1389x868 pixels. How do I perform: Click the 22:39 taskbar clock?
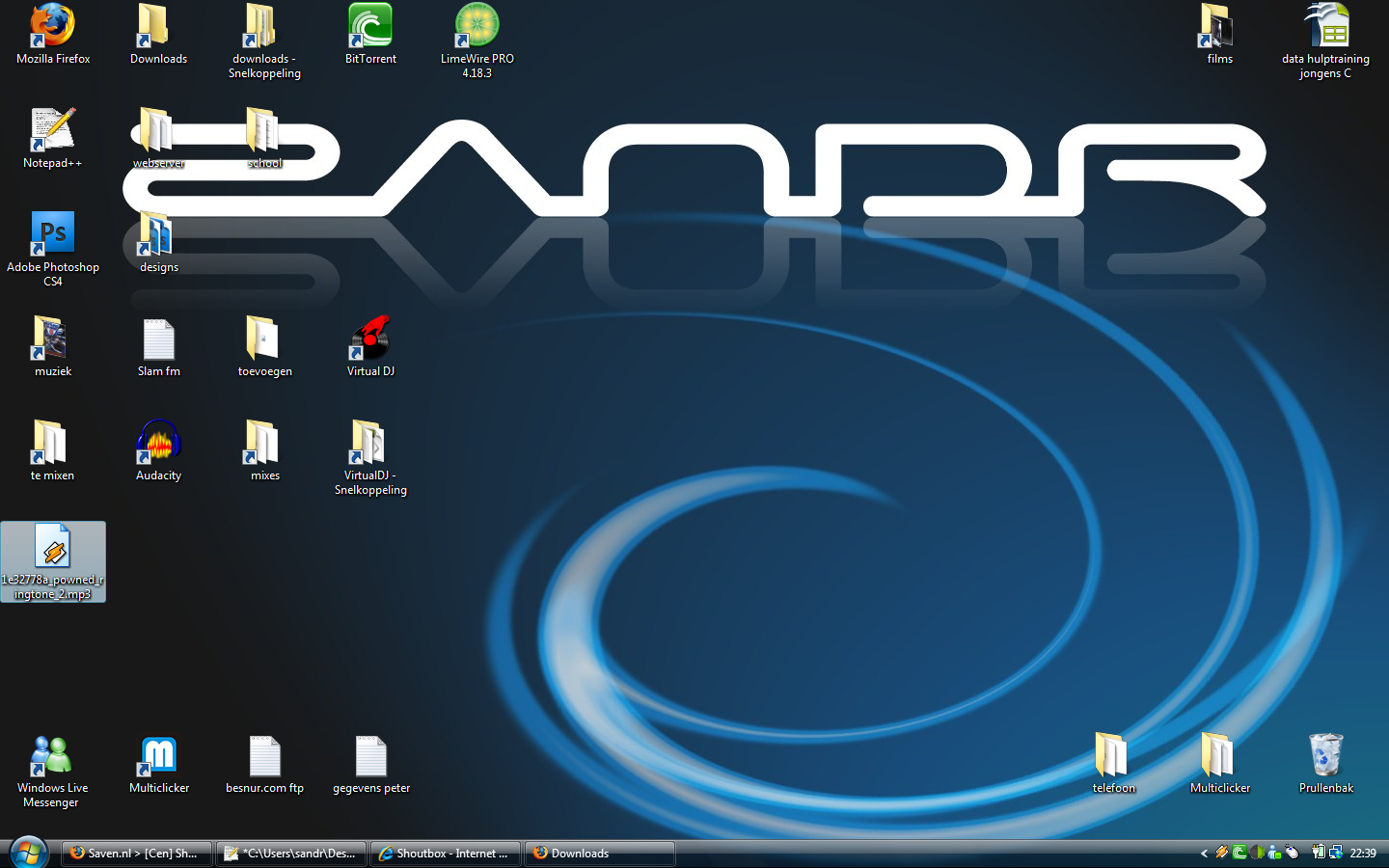1363,854
